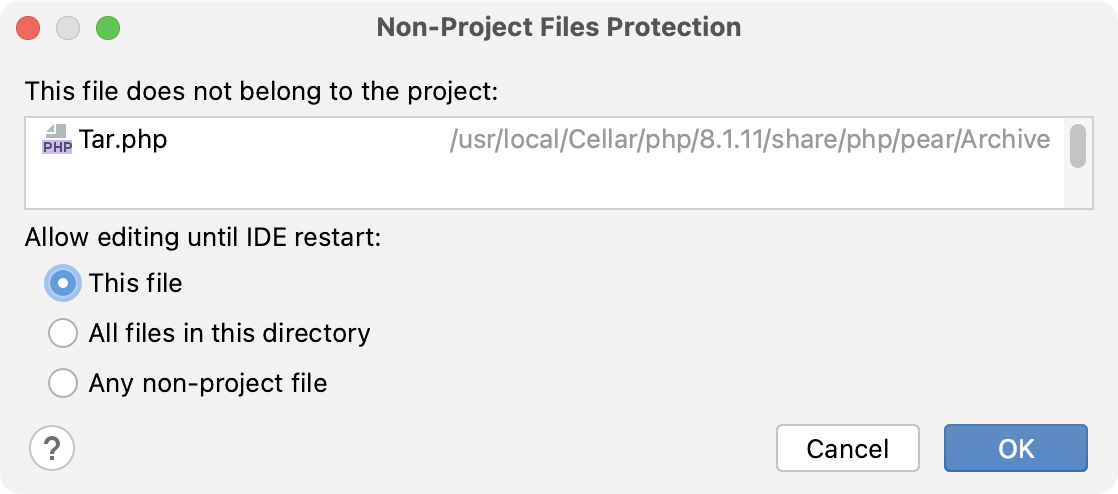1118x494 pixels.
Task: Click the /usr/local/Cellar path text
Action: pyautogui.click(x=750, y=140)
